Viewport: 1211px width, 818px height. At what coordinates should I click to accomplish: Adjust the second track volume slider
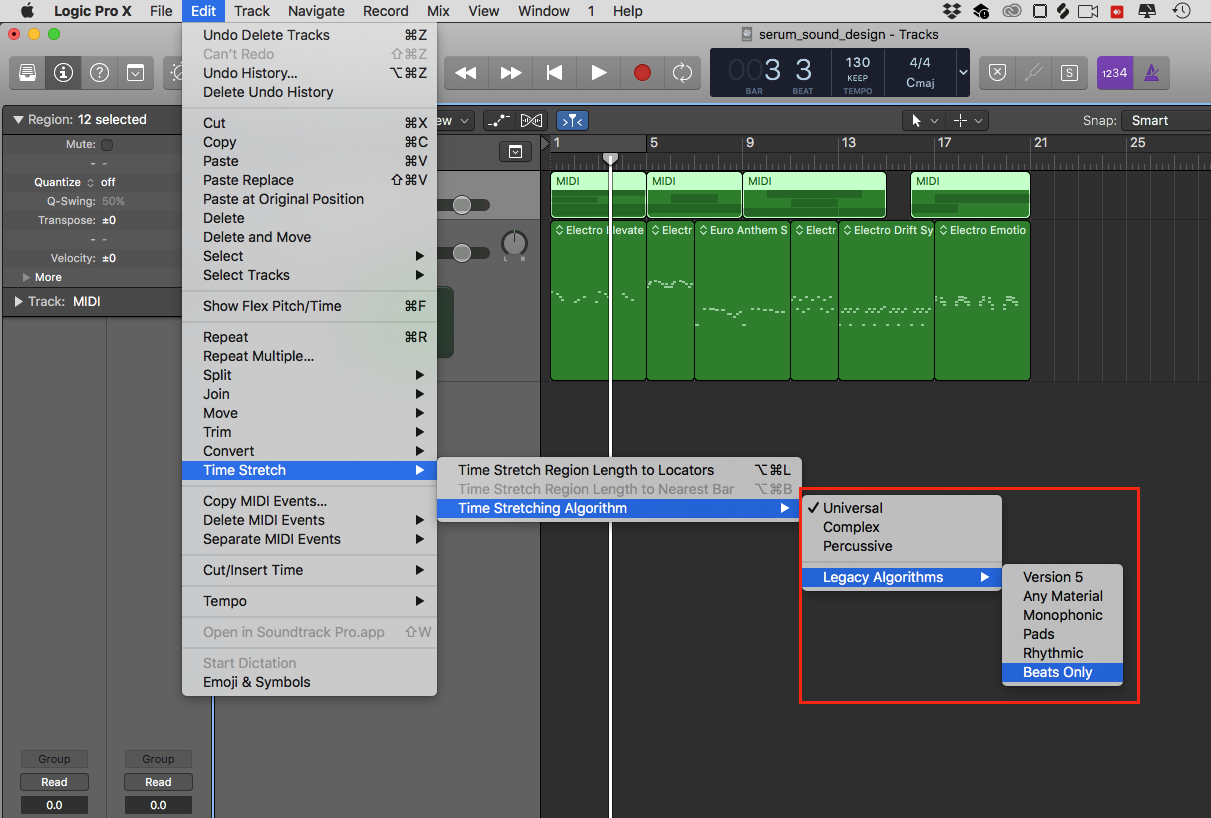(x=461, y=253)
